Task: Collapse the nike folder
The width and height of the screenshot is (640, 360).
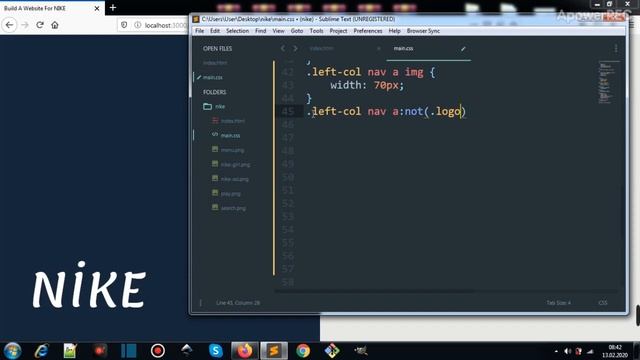Action: pos(207,107)
